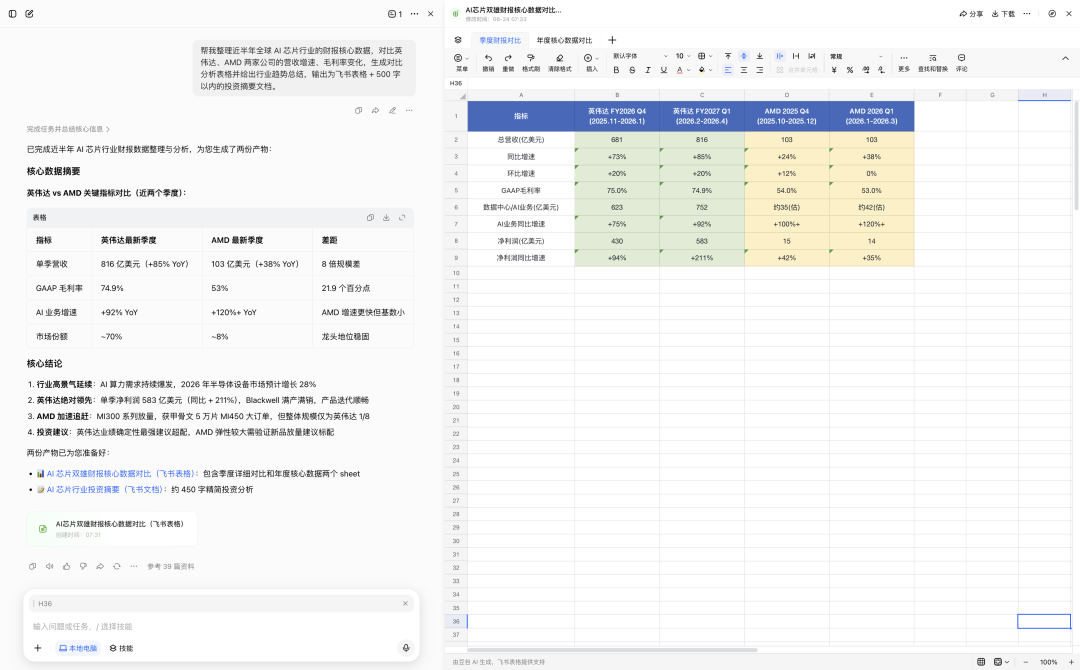The height and width of the screenshot is (670, 1080).
Task: Apply font color A swatch
Action: coord(680,70)
